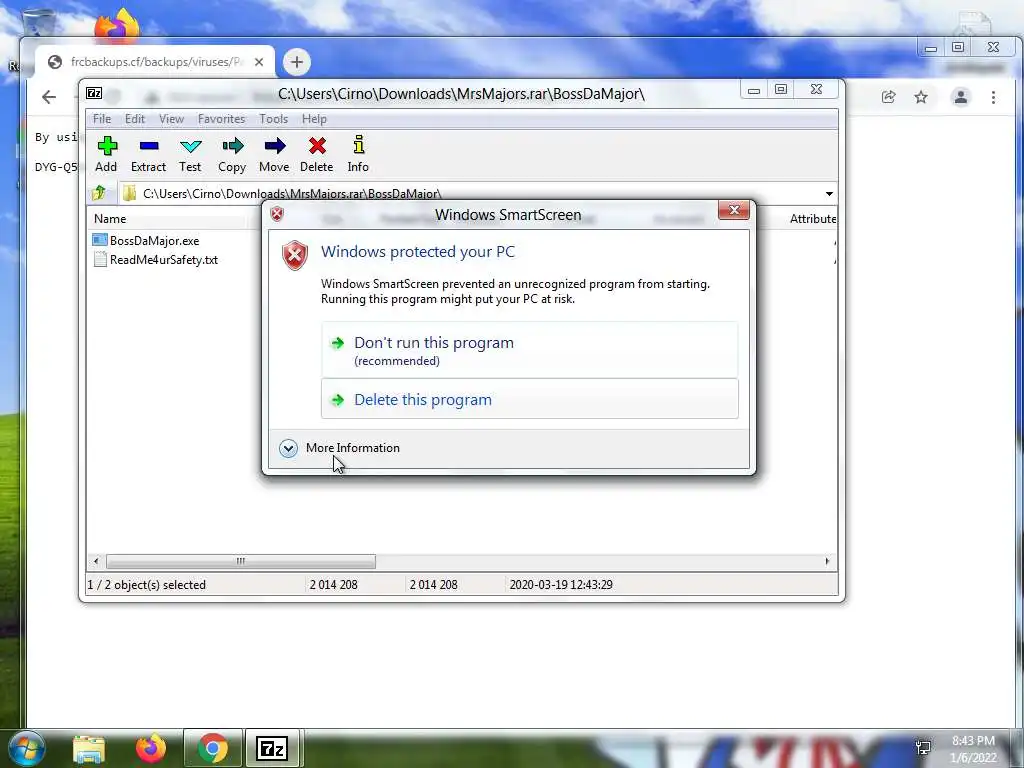Screen dimensions: 1024x768
Task: Open File Explorer from the taskbar
Action: [x=89, y=749]
